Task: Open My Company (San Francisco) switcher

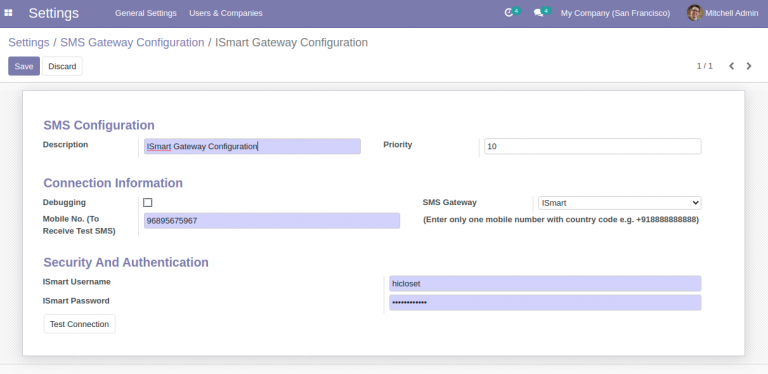Action: point(615,13)
